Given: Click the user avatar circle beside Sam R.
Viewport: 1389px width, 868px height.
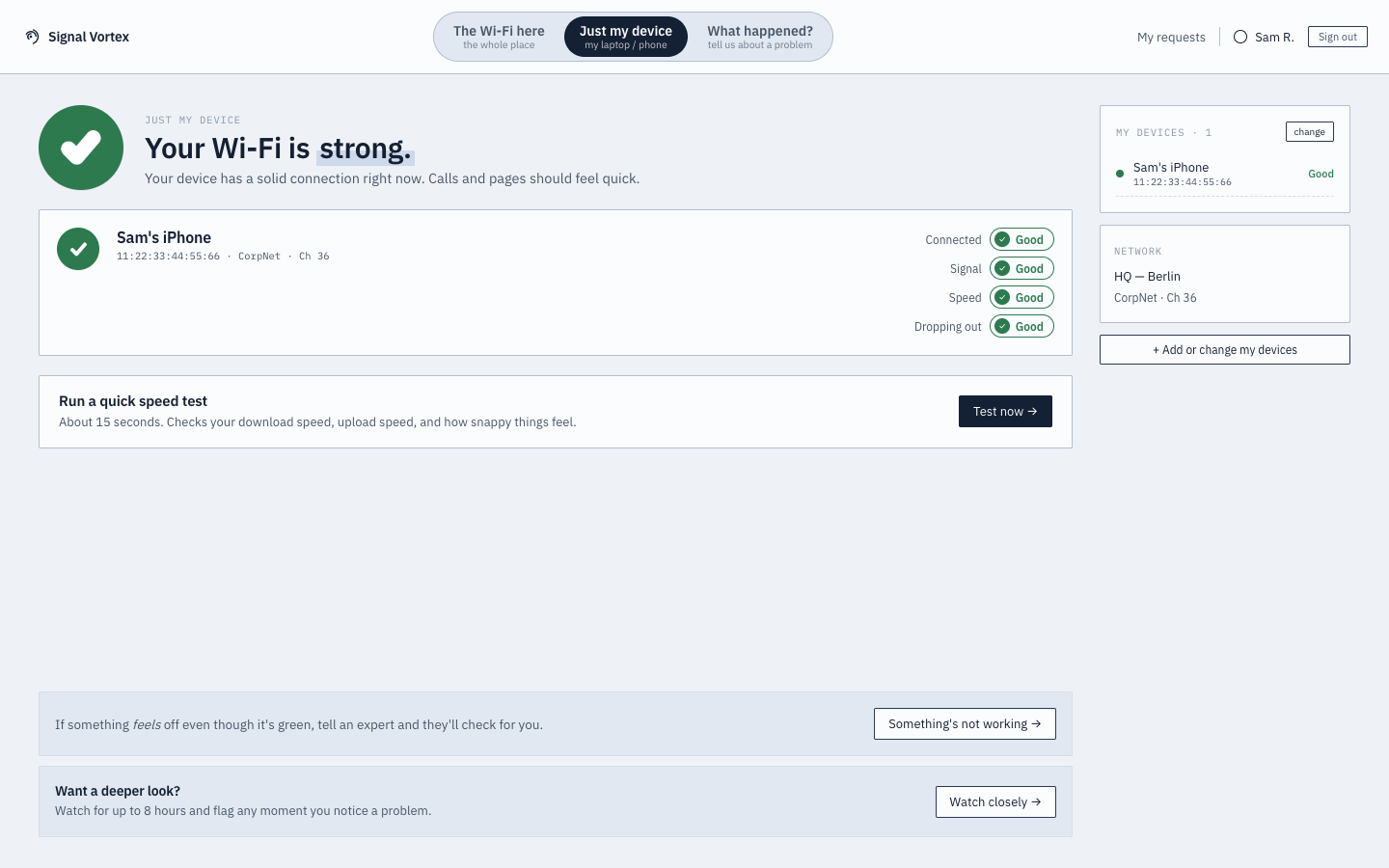Looking at the screenshot, I should coord(1240,37).
